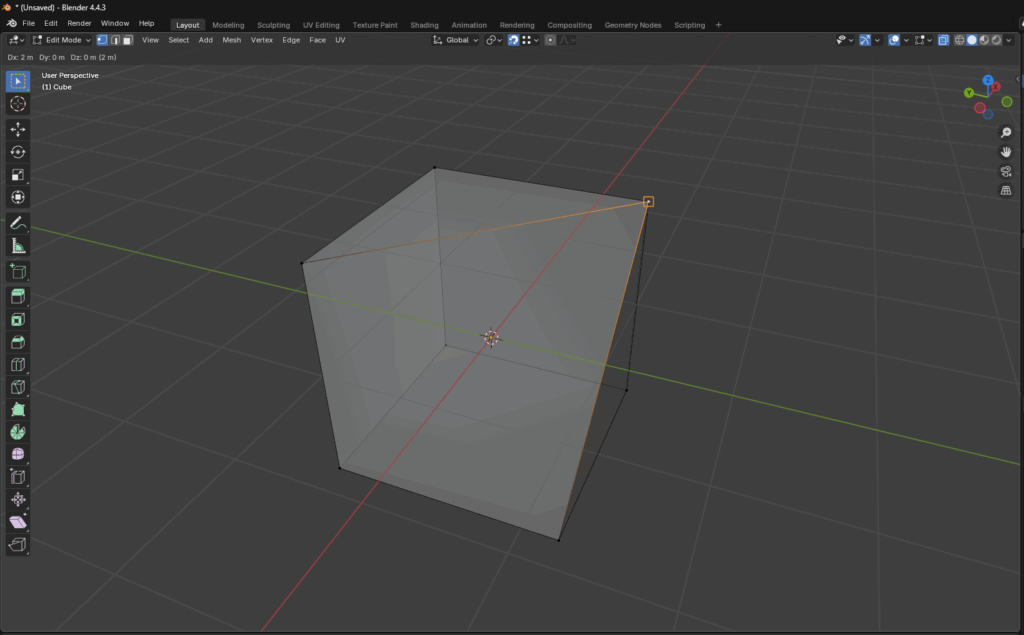Viewport: 1024px width, 635px height.
Task: Switch to material preview shading
Action: (x=984, y=40)
